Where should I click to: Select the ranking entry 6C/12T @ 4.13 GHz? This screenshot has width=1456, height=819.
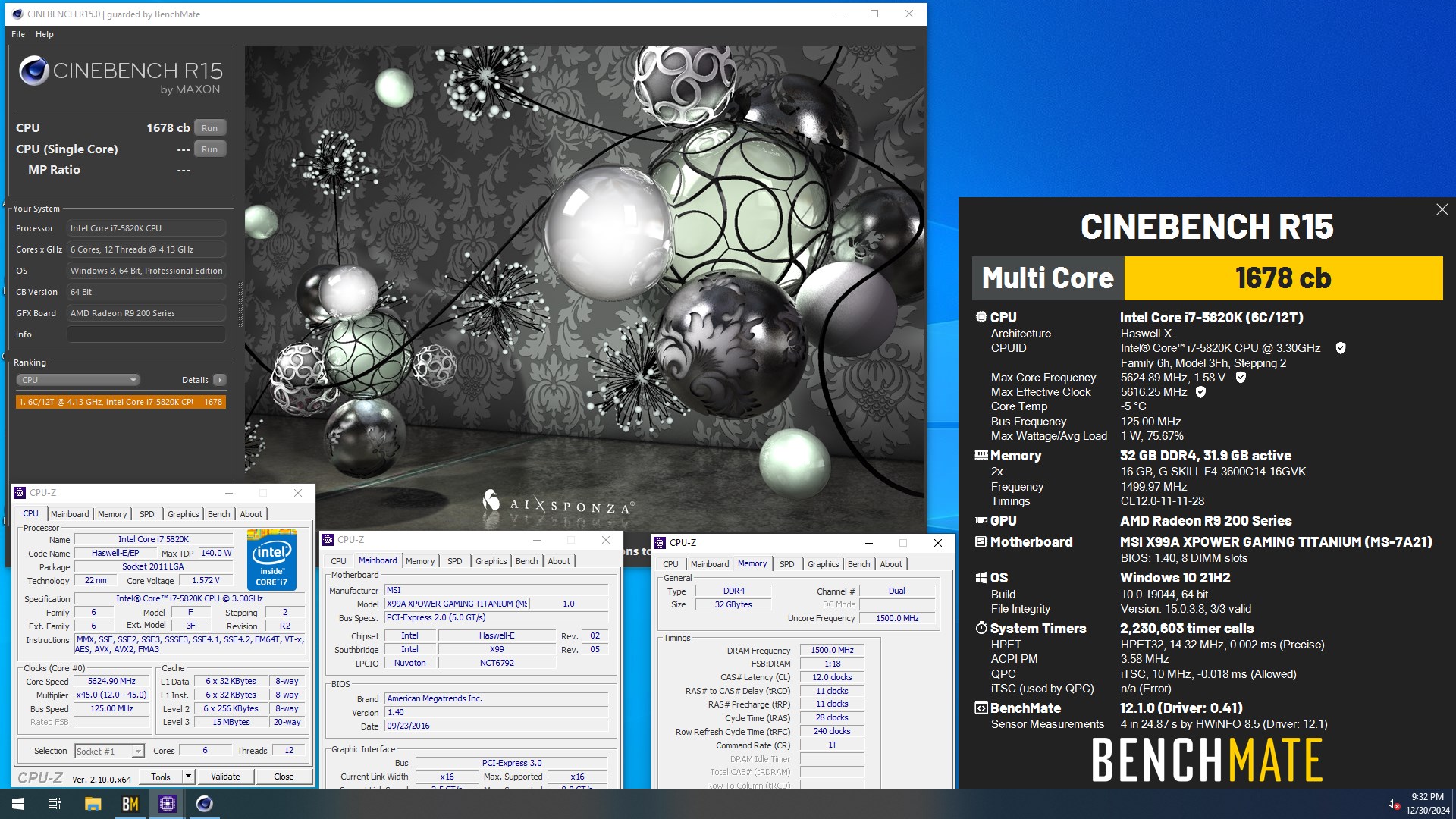pyautogui.click(x=121, y=402)
